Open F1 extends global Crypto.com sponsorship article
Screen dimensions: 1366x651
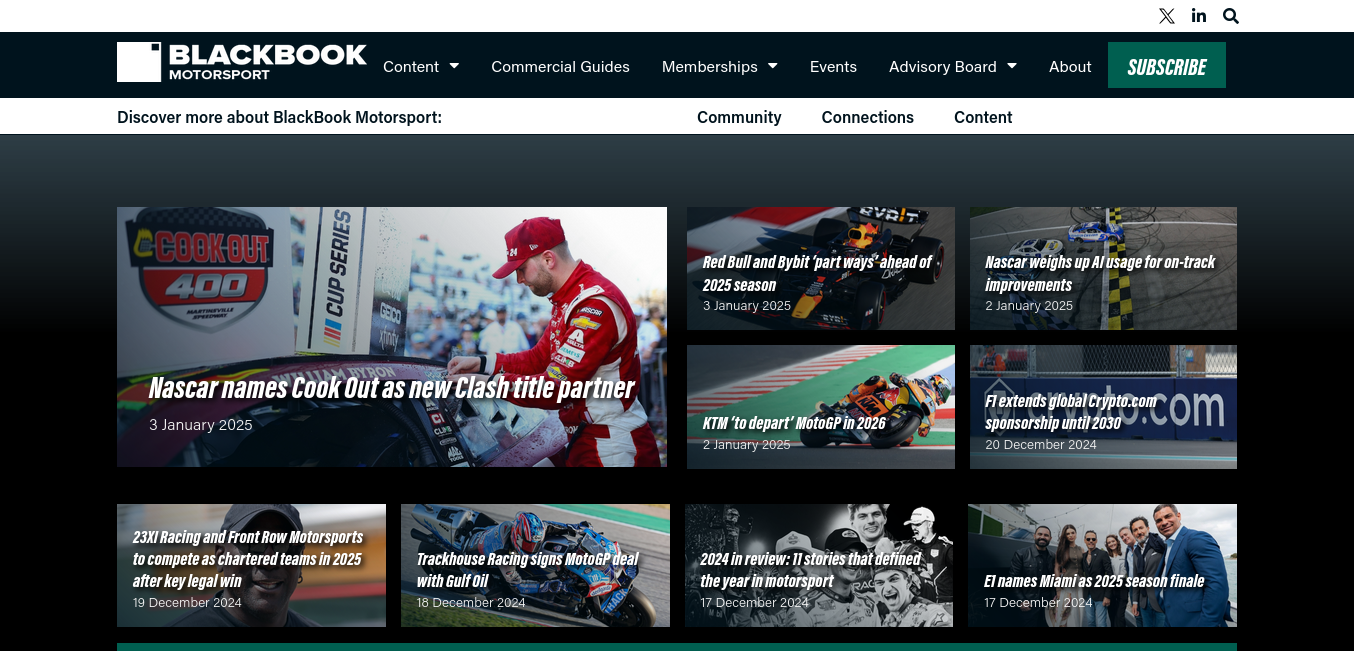coord(1070,411)
